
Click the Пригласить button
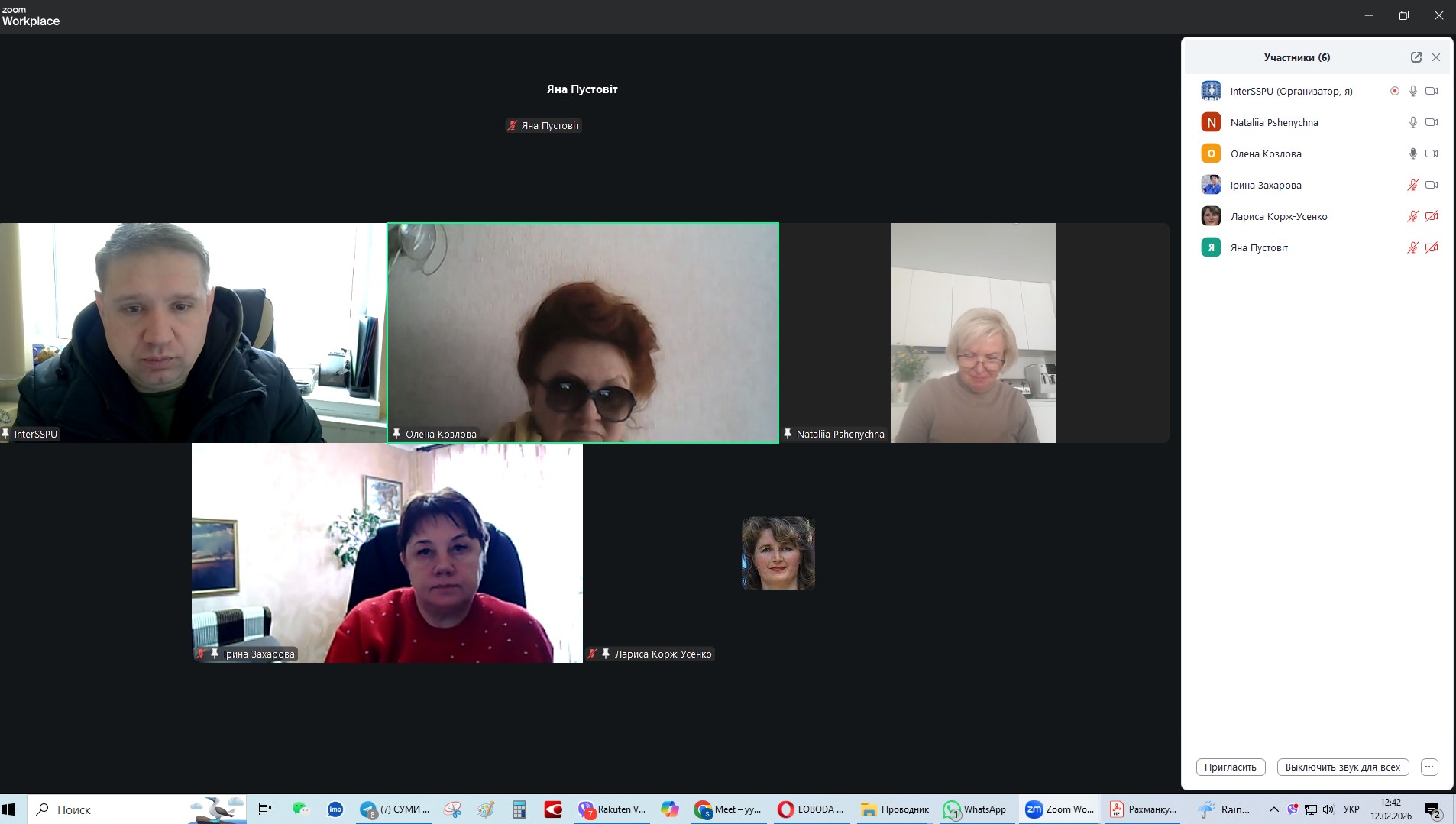point(1230,767)
